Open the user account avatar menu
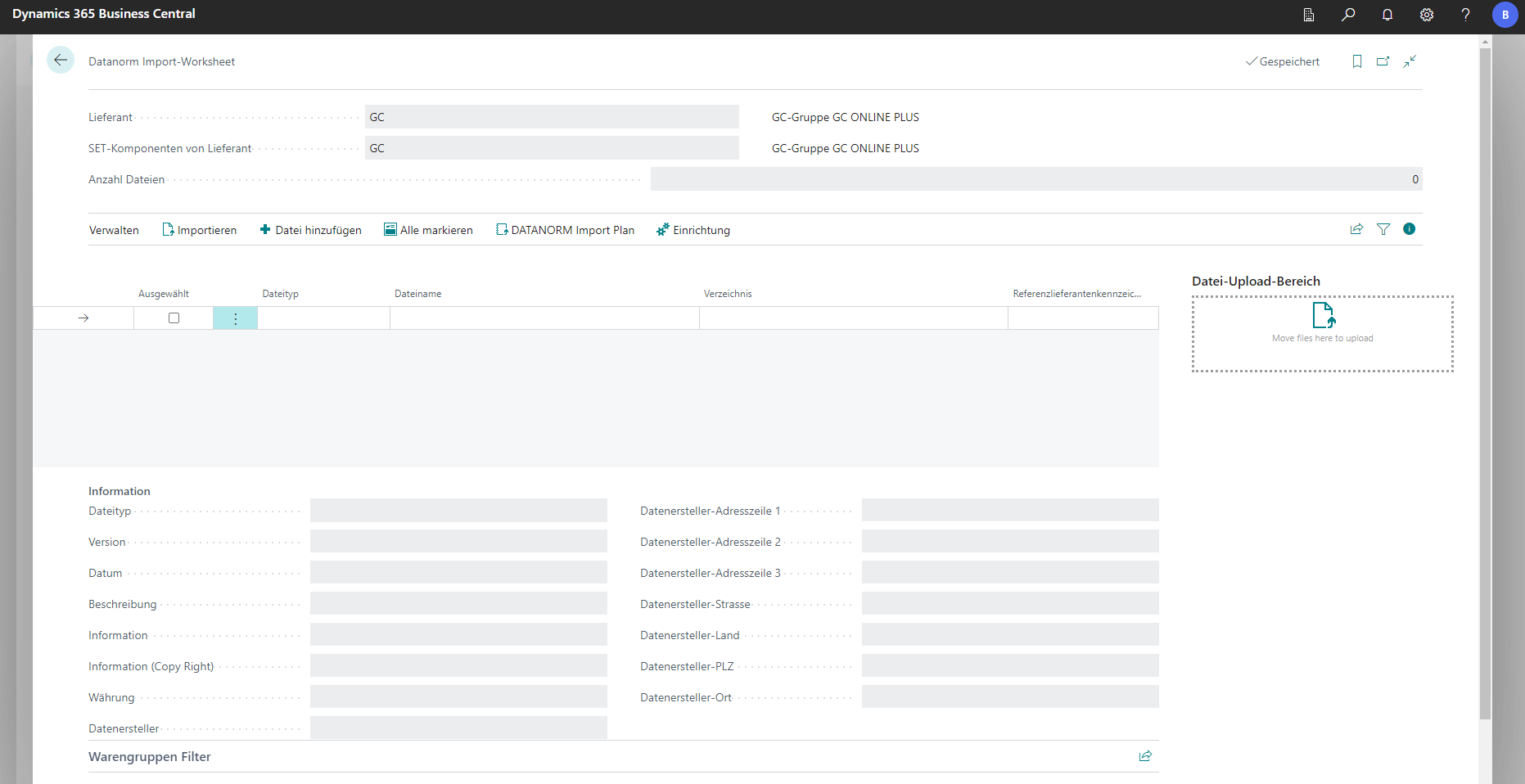 point(1505,15)
